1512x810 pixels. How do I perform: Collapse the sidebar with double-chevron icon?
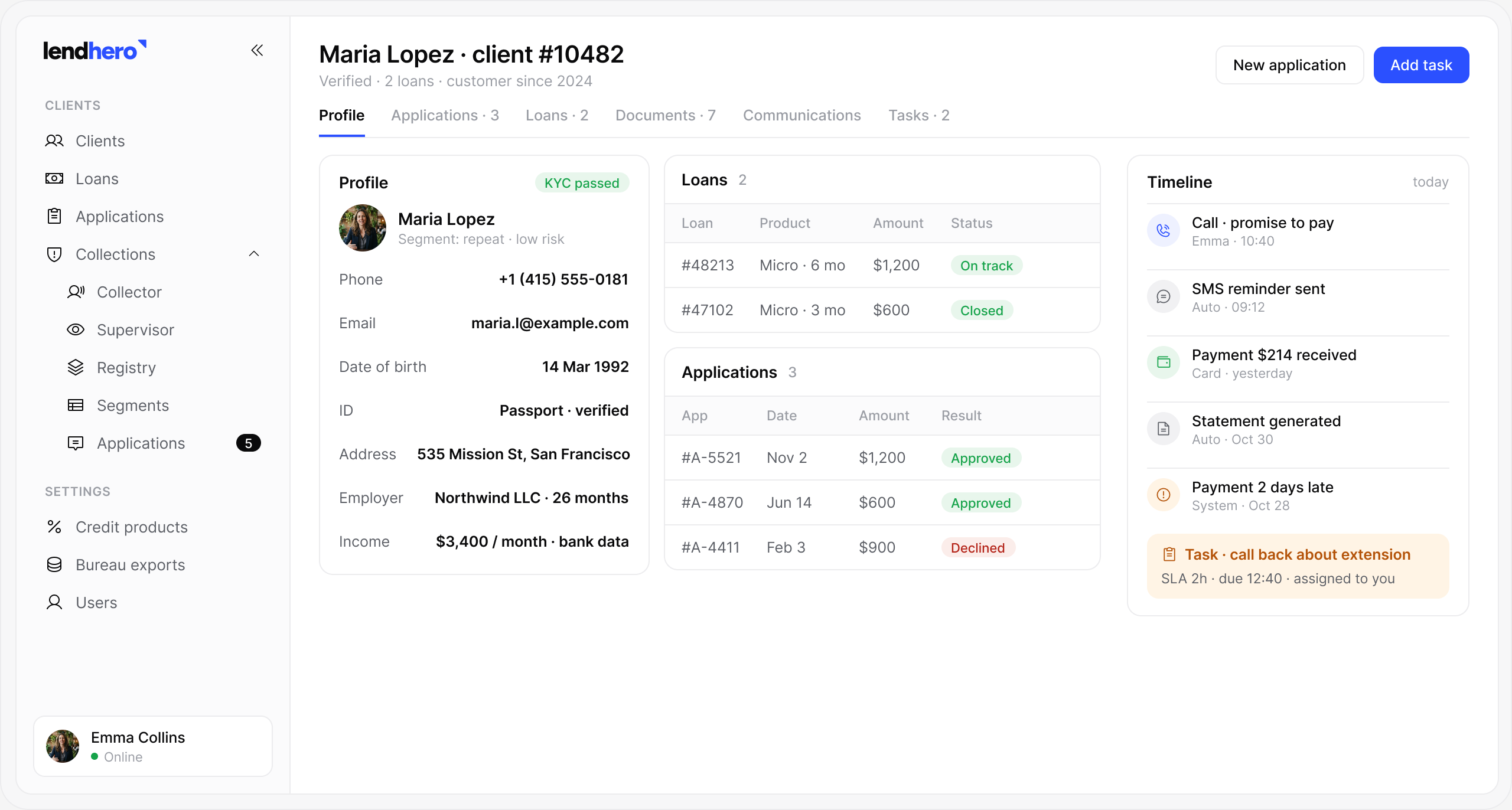tap(257, 50)
